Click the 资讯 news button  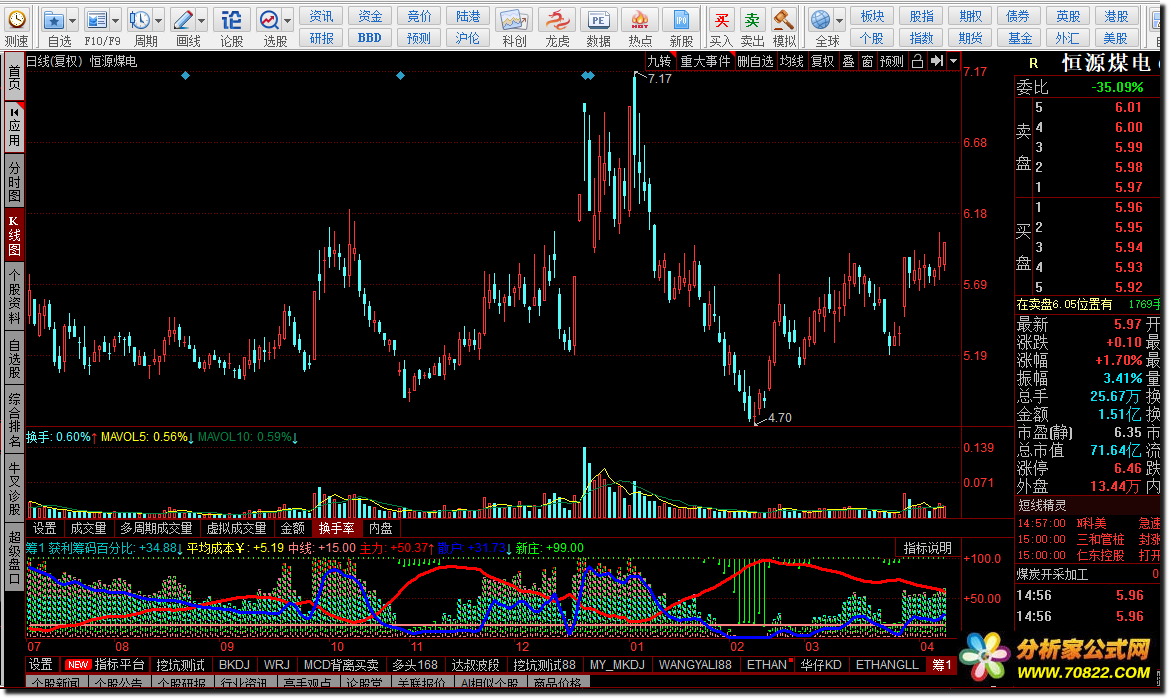point(322,16)
